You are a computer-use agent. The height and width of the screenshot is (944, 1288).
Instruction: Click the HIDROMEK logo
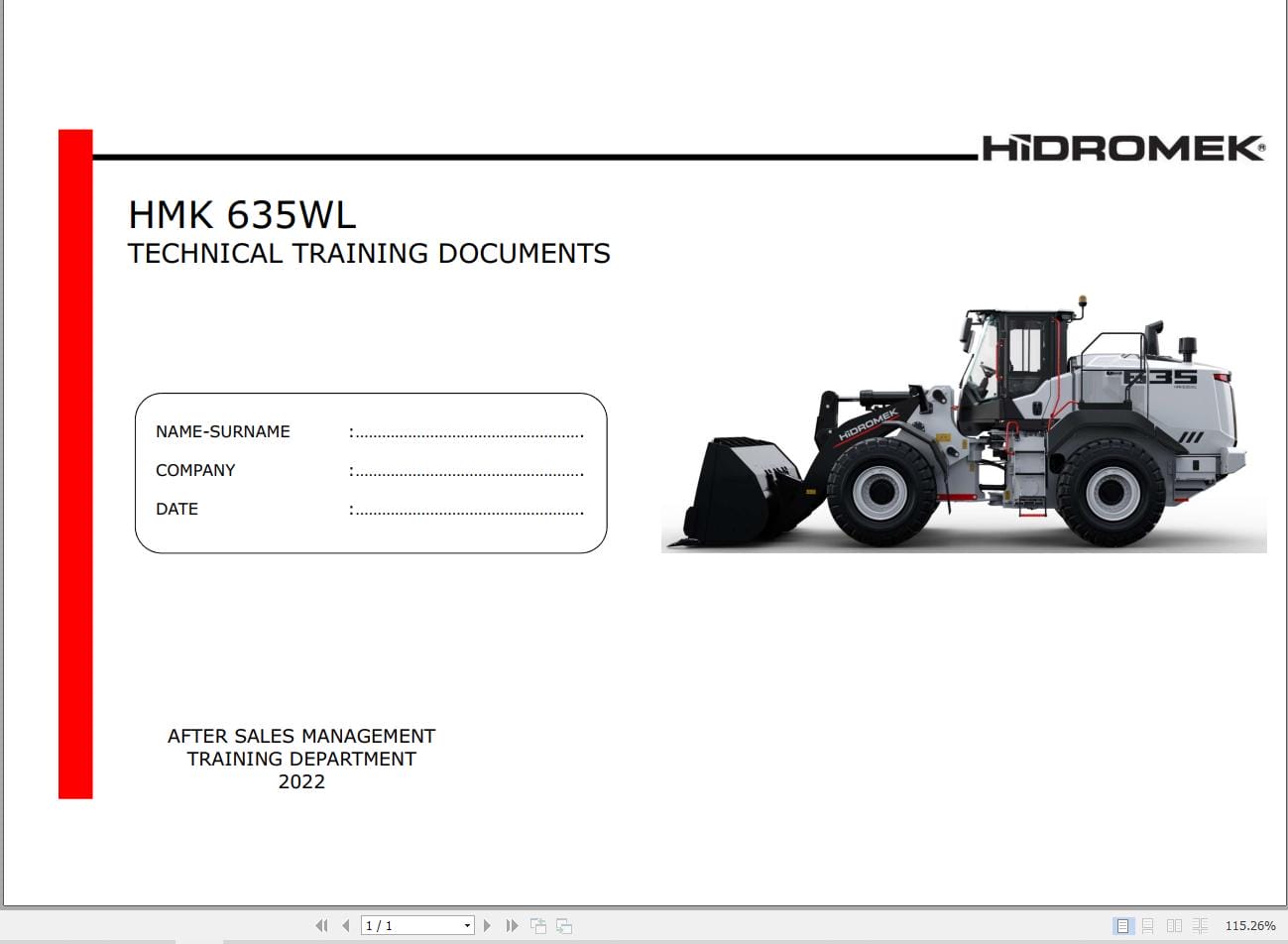coord(1123,149)
